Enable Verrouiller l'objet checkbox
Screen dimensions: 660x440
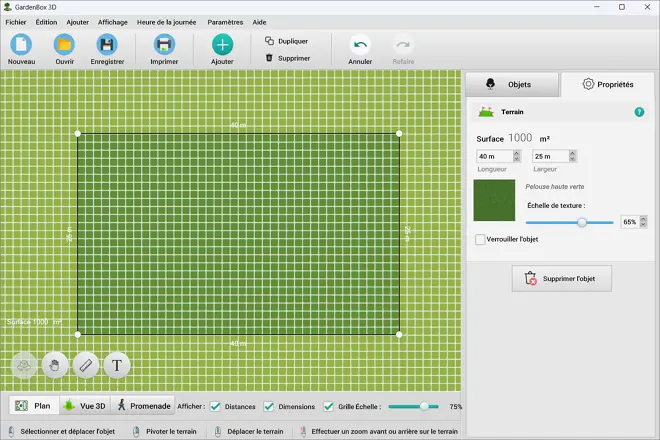pyautogui.click(x=480, y=240)
